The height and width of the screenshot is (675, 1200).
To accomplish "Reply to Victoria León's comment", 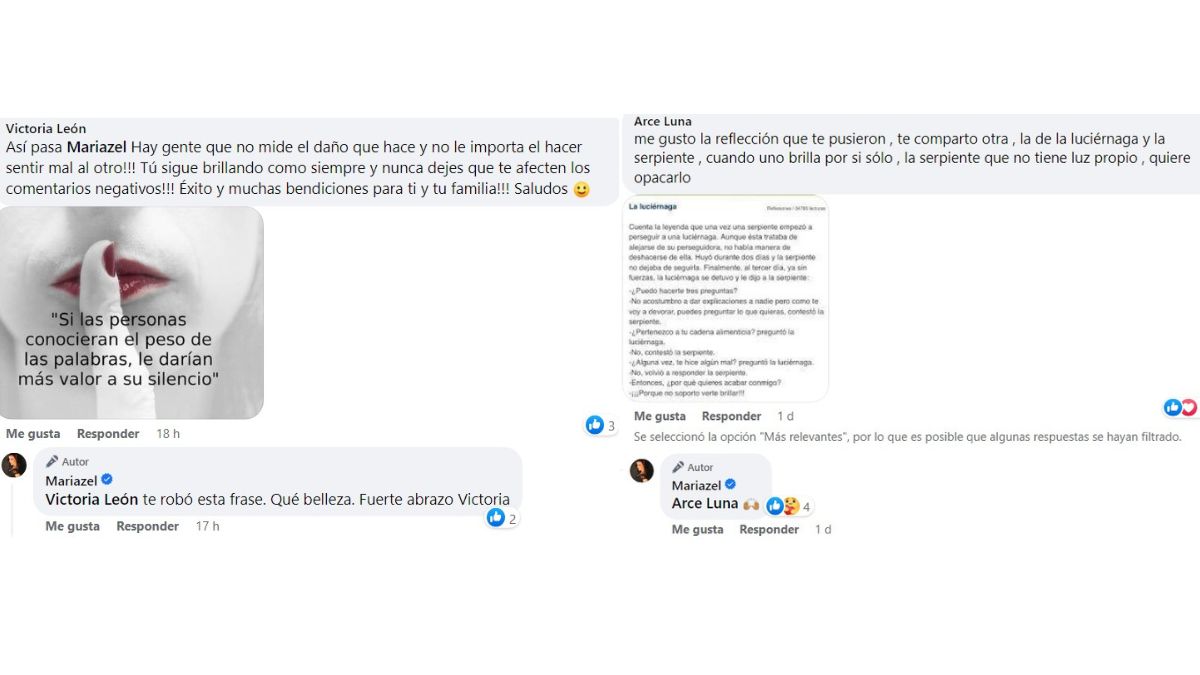I will [108, 434].
